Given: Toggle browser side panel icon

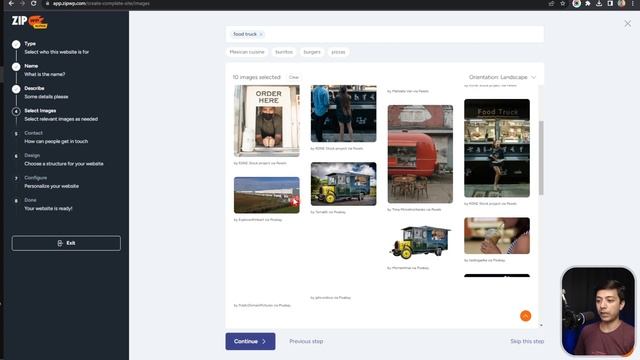Looking at the screenshot, I should [610, 3].
